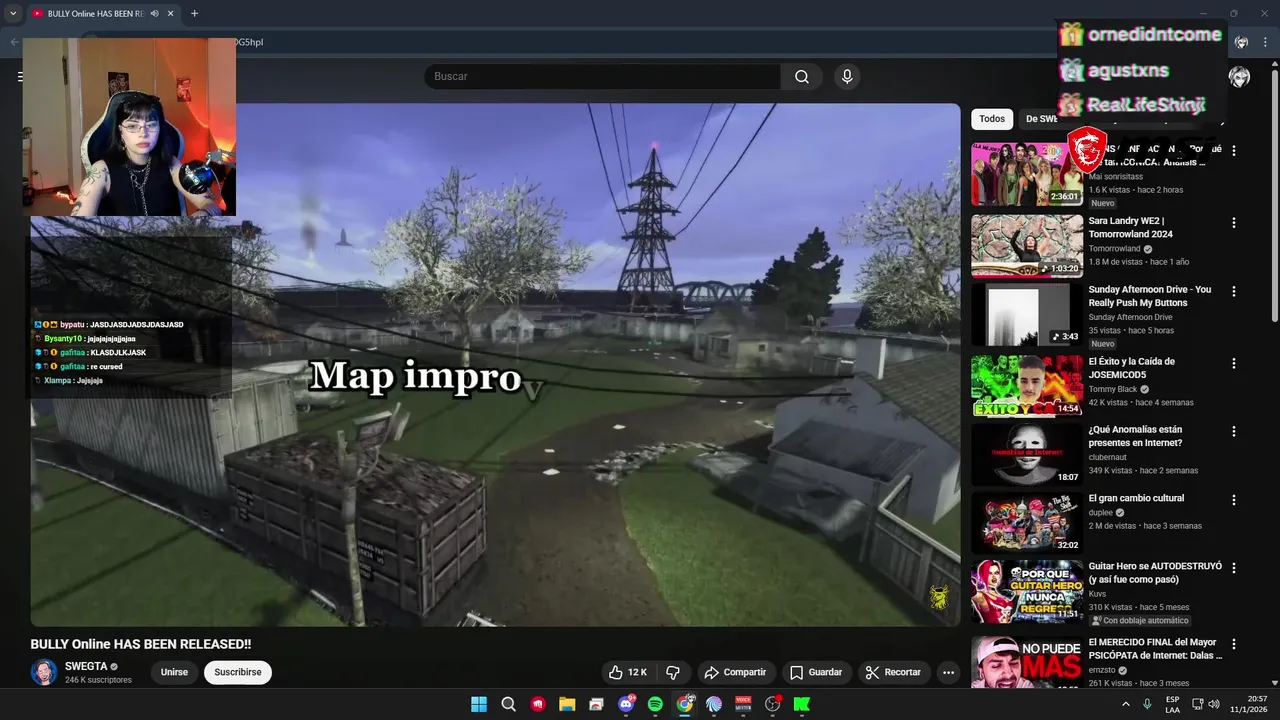Open Guitar Hero se AUTODESTRUYÓ title

(1155, 572)
